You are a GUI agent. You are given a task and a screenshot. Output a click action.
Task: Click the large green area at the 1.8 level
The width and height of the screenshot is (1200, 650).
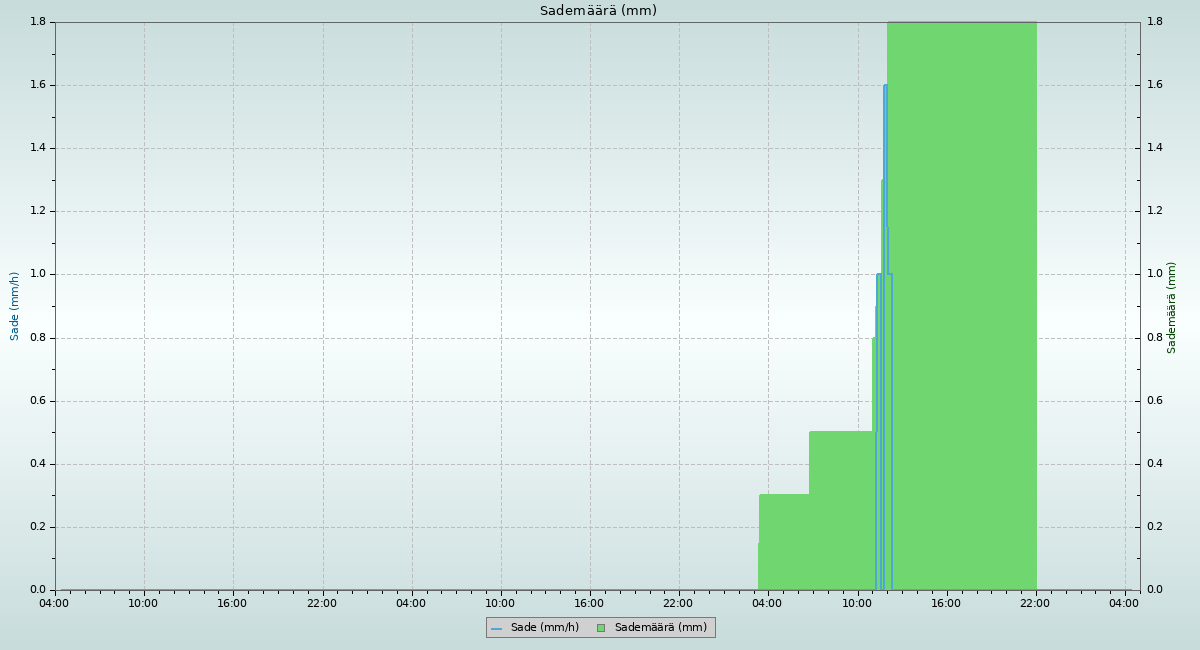point(960,300)
